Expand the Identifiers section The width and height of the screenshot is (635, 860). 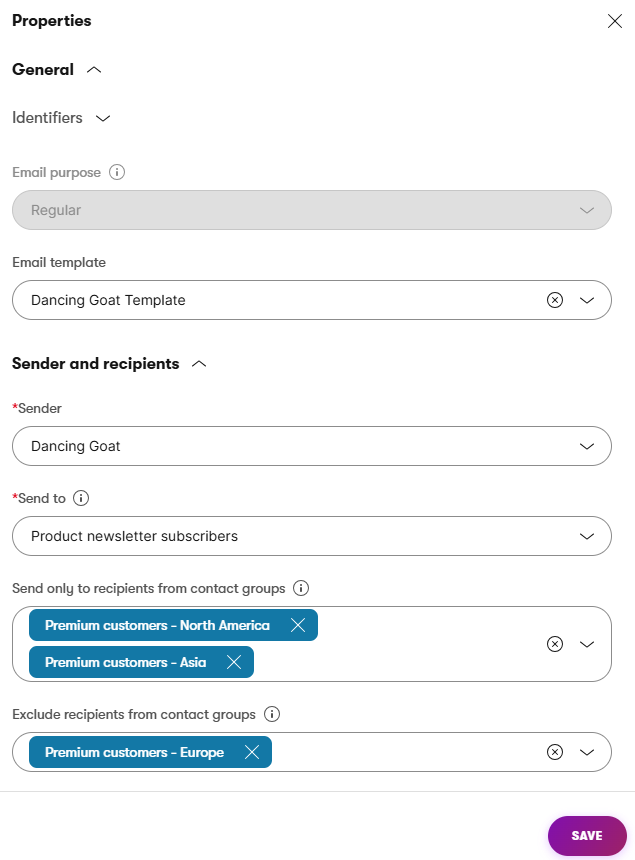tap(102, 118)
